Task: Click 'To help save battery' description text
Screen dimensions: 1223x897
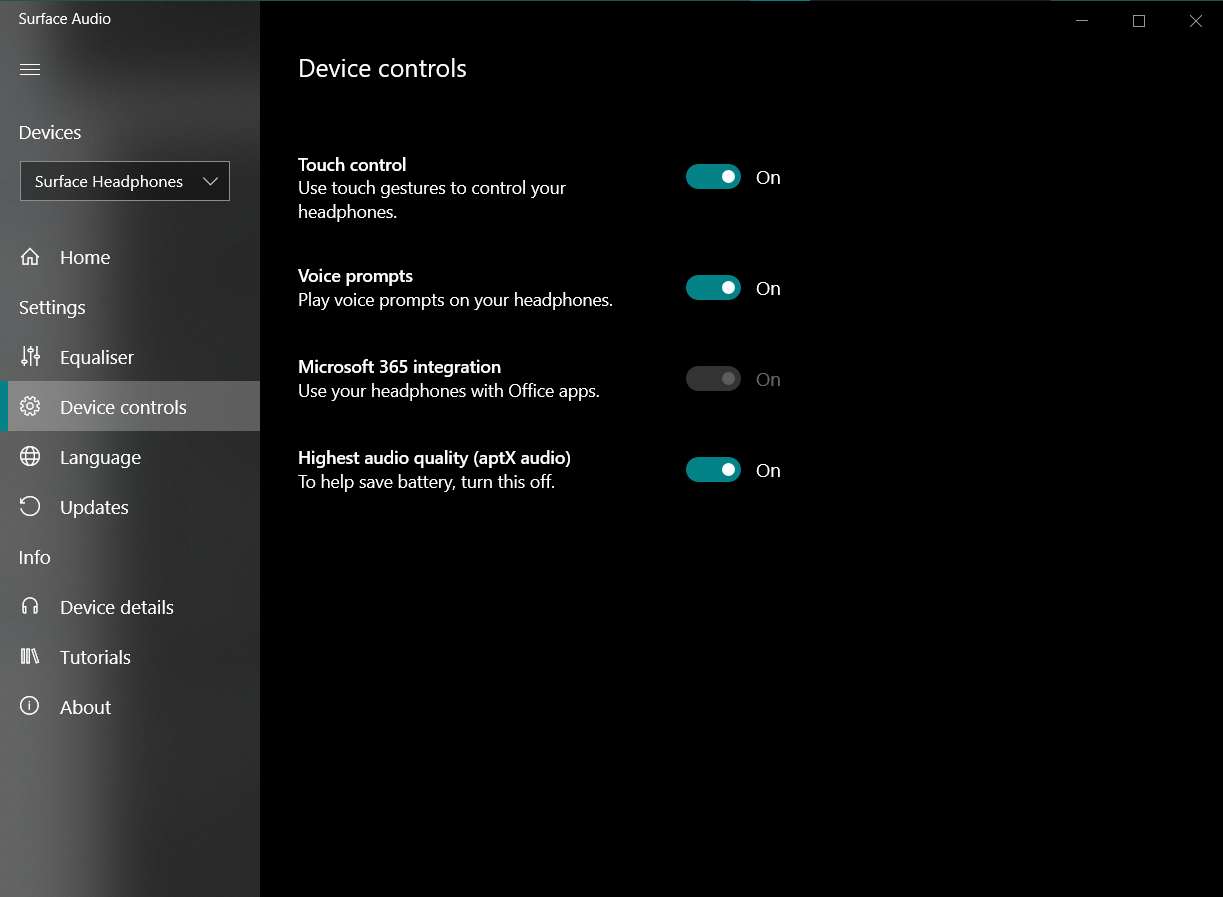Action: pos(426,482)
